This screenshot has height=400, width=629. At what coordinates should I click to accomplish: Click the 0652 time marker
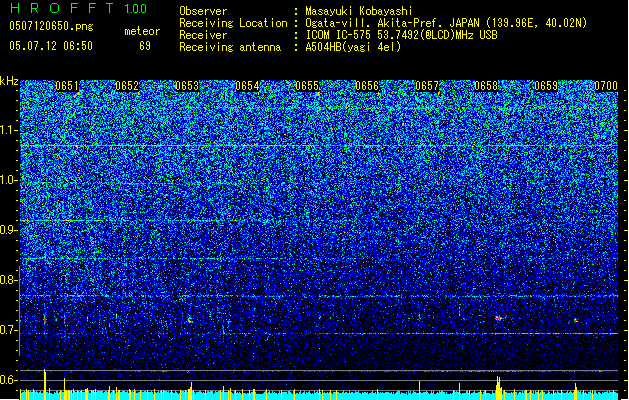127,86
